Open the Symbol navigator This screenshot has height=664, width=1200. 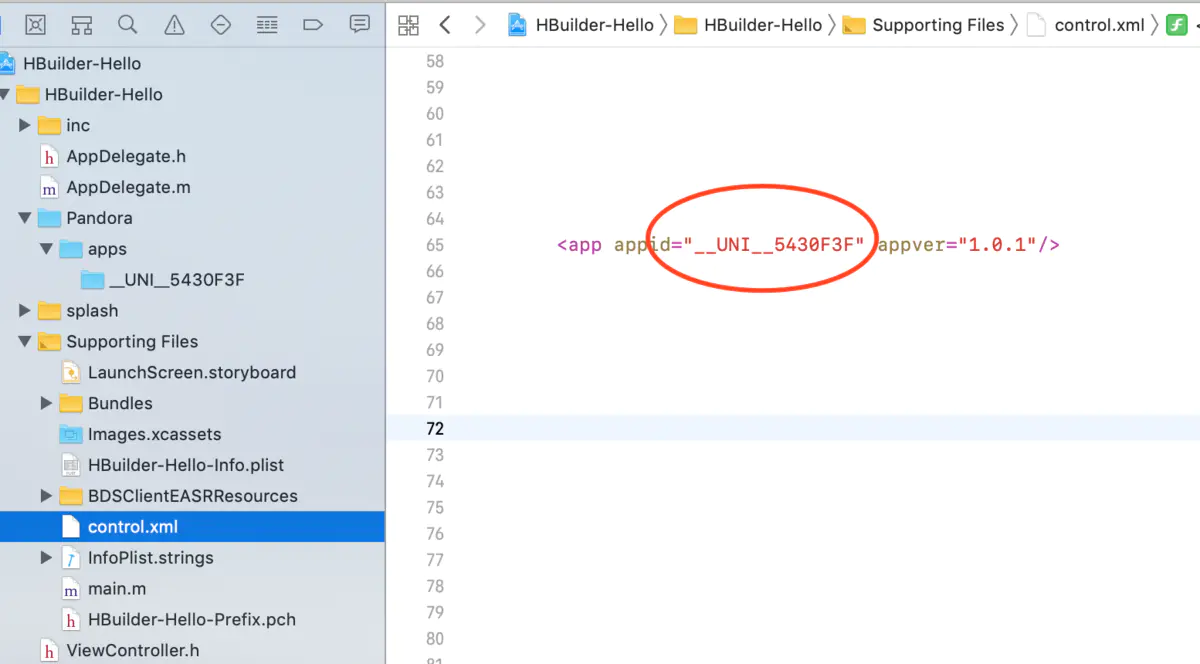(x=82, y=24)
